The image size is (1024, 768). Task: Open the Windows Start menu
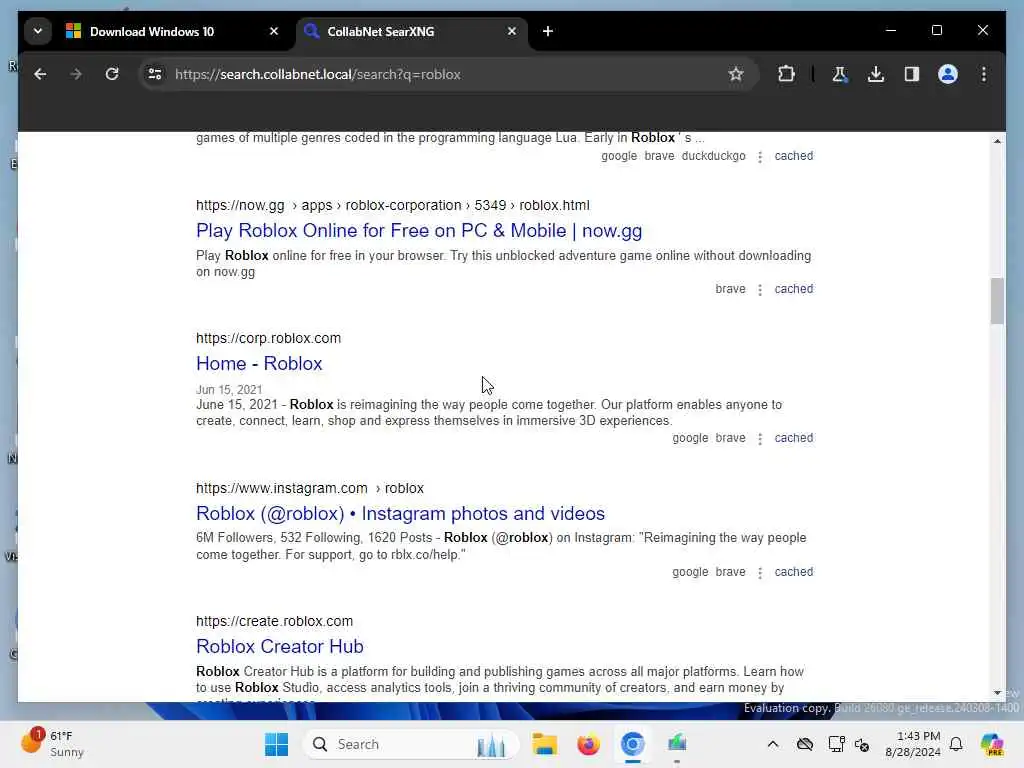(276, 744)
